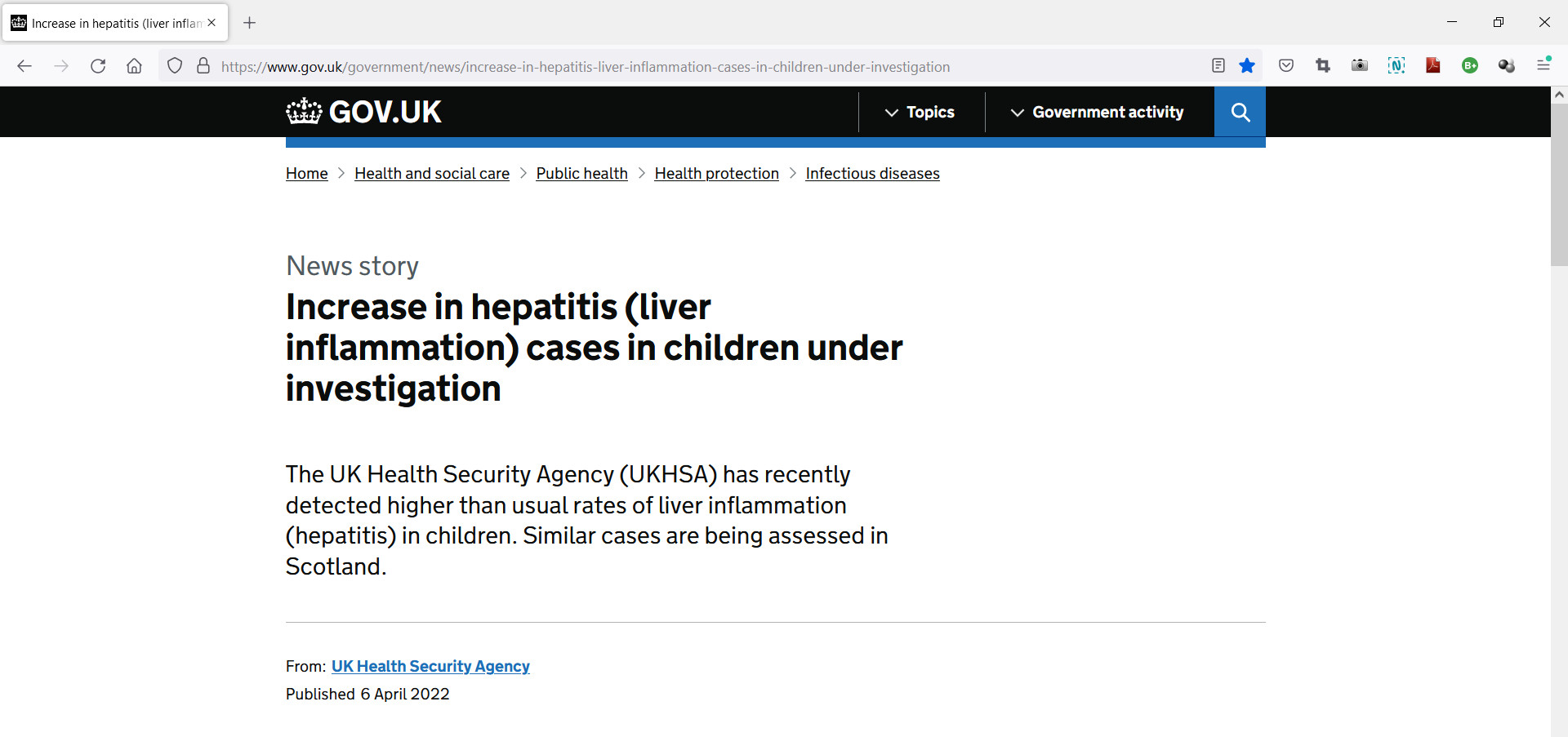The width and height of the screenshot is (1568, 737).
Task: Open a new browser tab
Action: click(250, 23)
